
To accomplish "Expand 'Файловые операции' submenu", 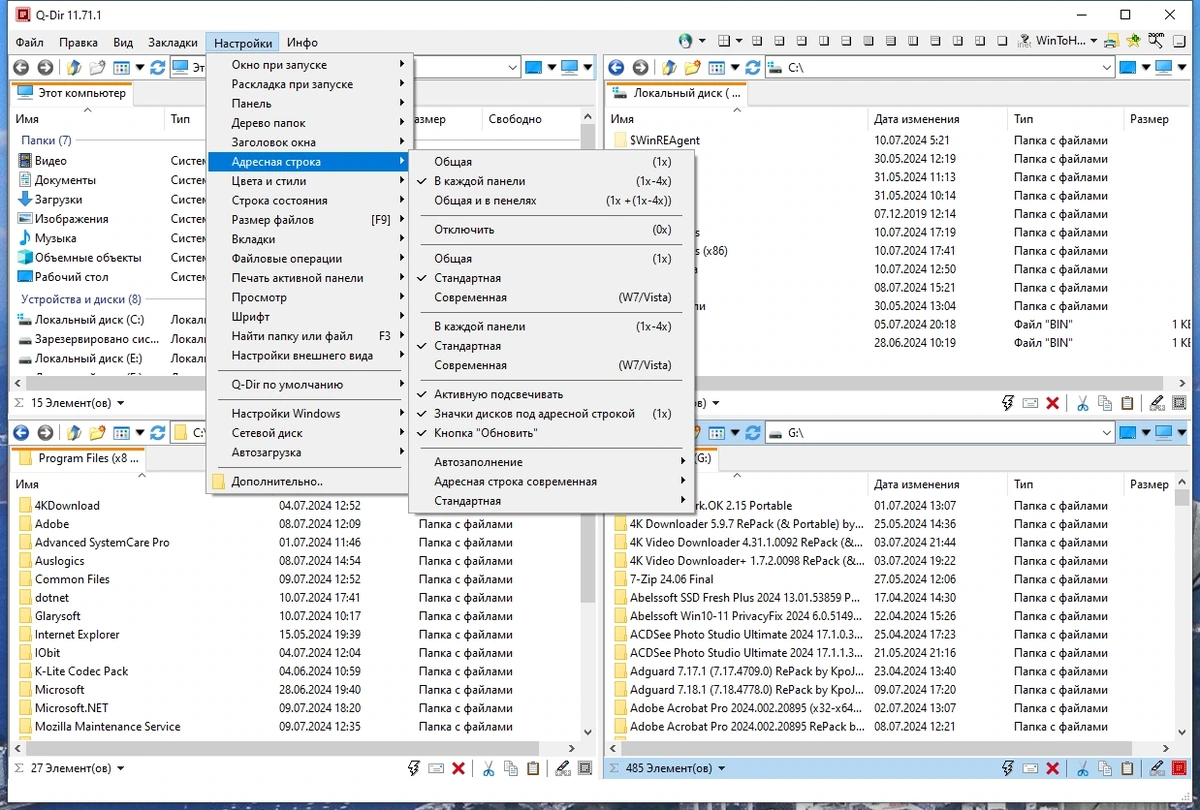I will tap(308, 258).
